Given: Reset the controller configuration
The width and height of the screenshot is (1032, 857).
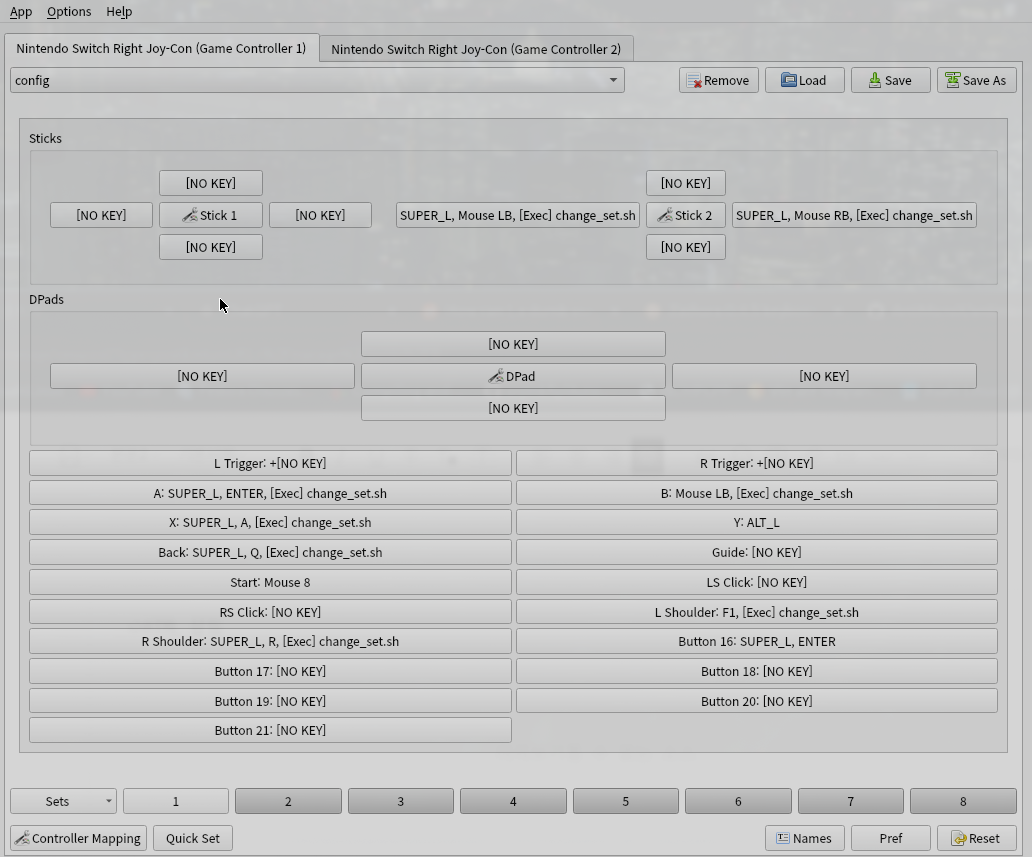Looking at the screenshot, I should click(977, 838).
